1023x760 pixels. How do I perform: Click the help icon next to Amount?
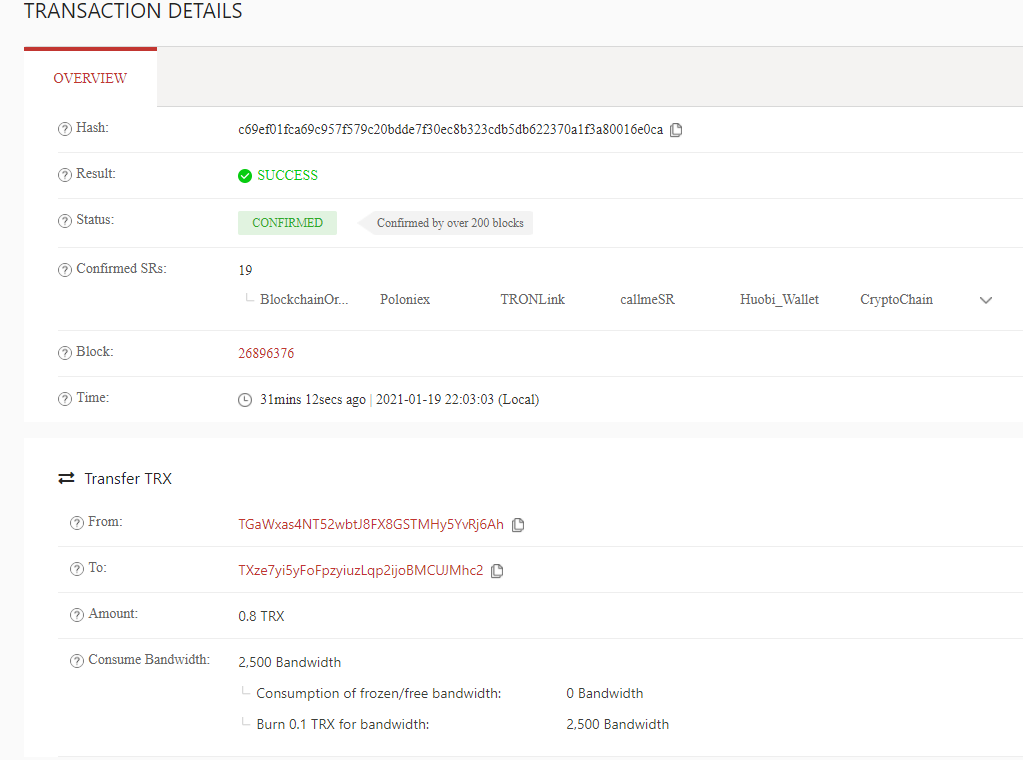coord(77,615)
